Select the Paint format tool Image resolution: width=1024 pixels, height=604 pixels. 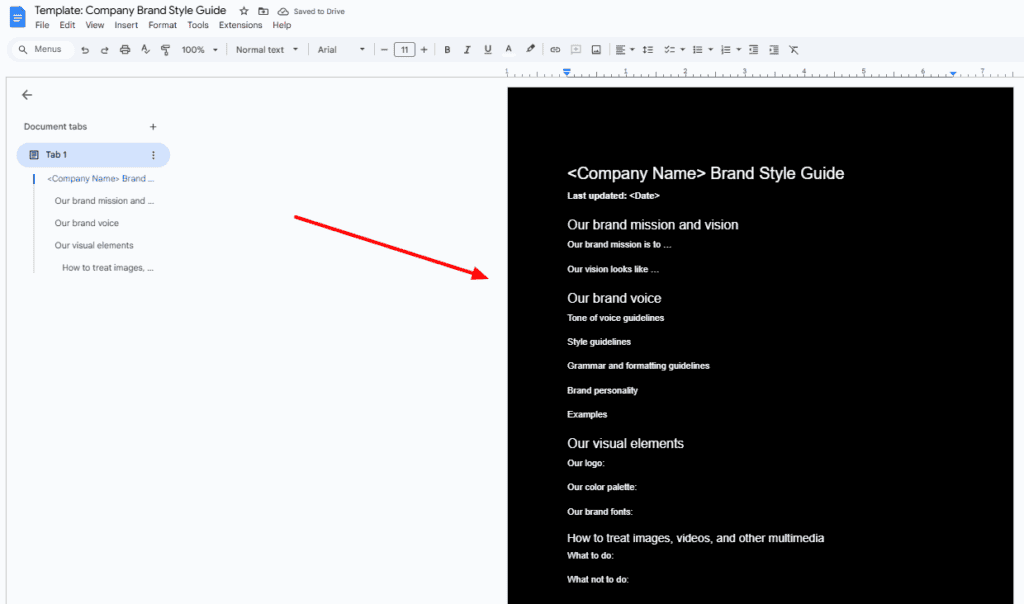(x=164, y=49)
